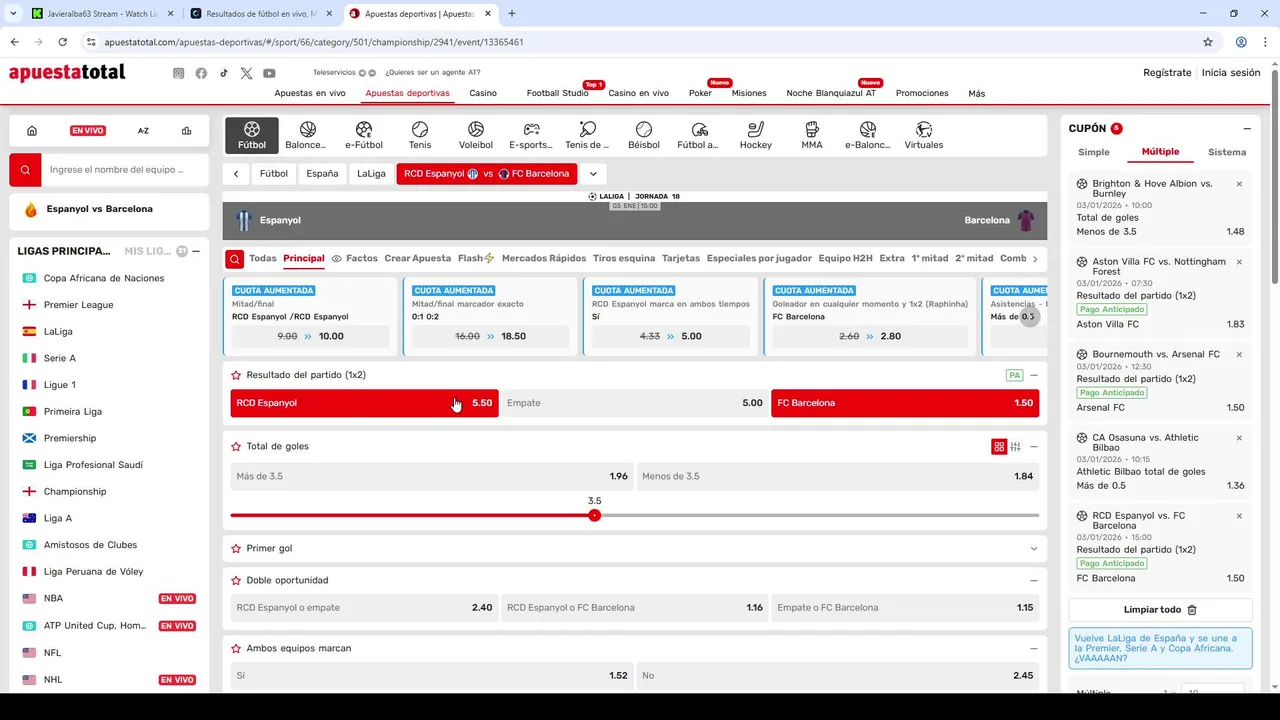Select the e-Fútbol sport icon
The width and height of the screenshot is (1280, 720).
pos(364,135)
